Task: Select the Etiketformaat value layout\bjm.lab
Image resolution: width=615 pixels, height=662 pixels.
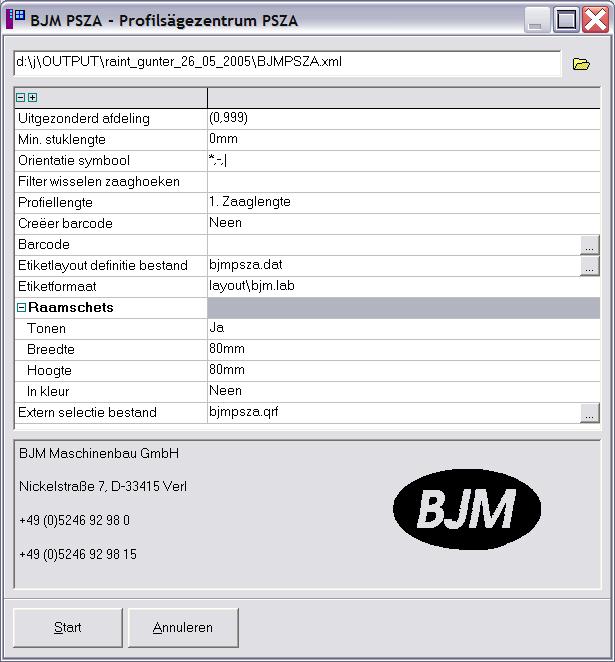Action: 404,287
